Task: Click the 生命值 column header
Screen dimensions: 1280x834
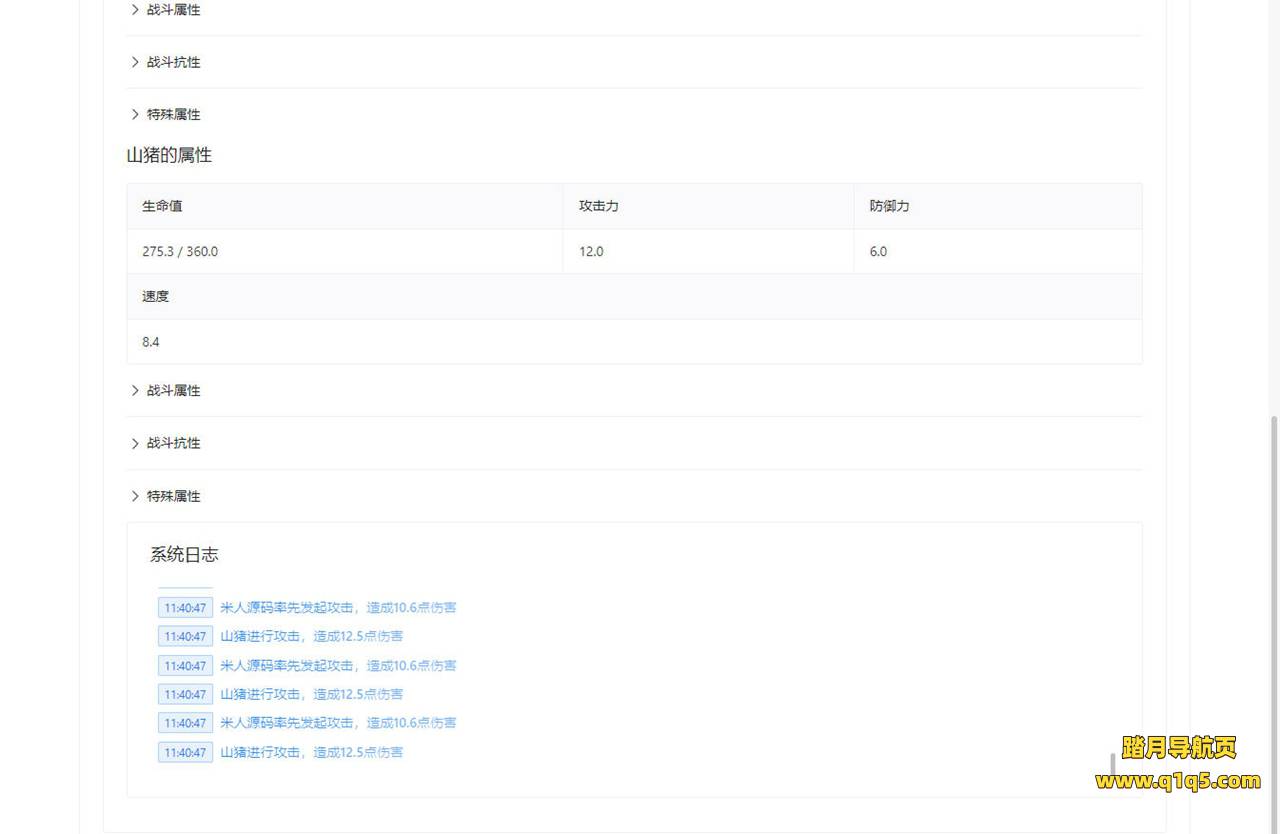Action: (162, 206)
